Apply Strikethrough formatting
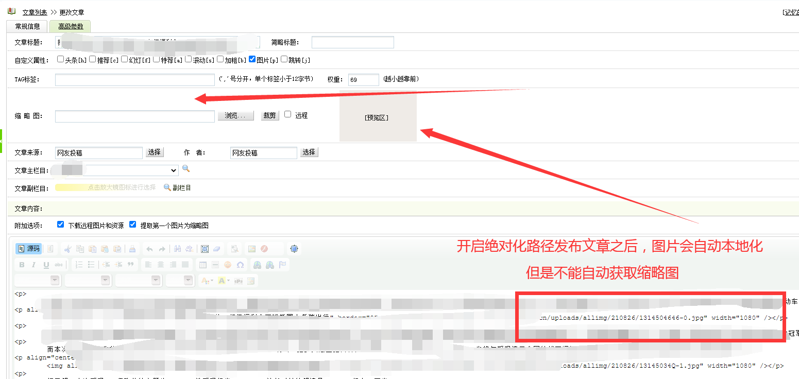Image resolution: width=799 pixels, height=379 pixels. 59,264
